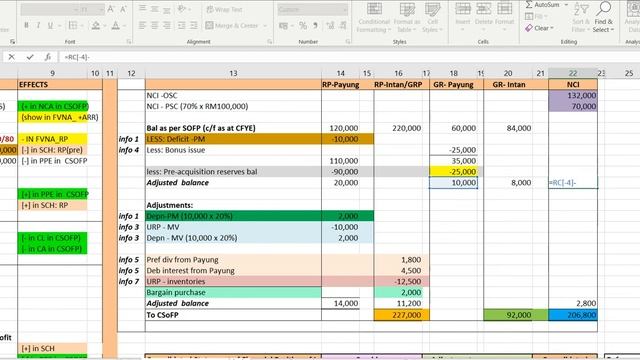
Task: Select the NCI header cell
Action: [573, 84]
